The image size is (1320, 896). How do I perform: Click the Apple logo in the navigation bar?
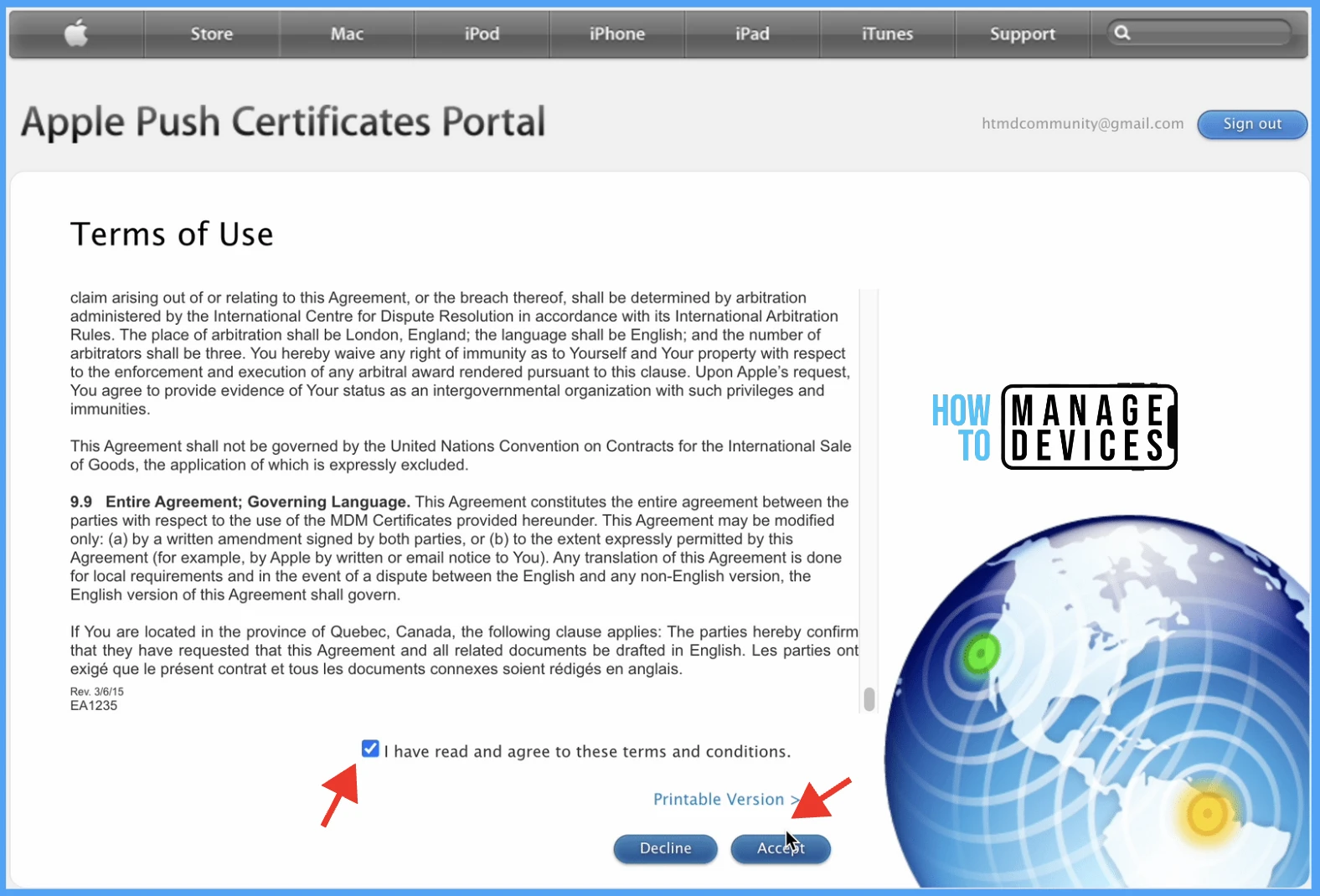pyautogui.click(x=76, y=33)
